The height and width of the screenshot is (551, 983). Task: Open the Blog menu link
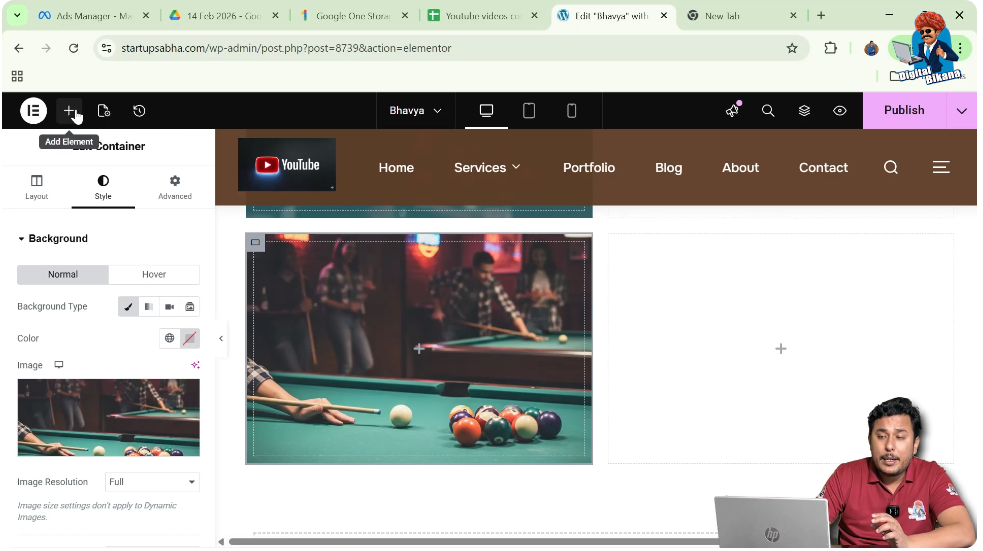click(x=668, y=168)
